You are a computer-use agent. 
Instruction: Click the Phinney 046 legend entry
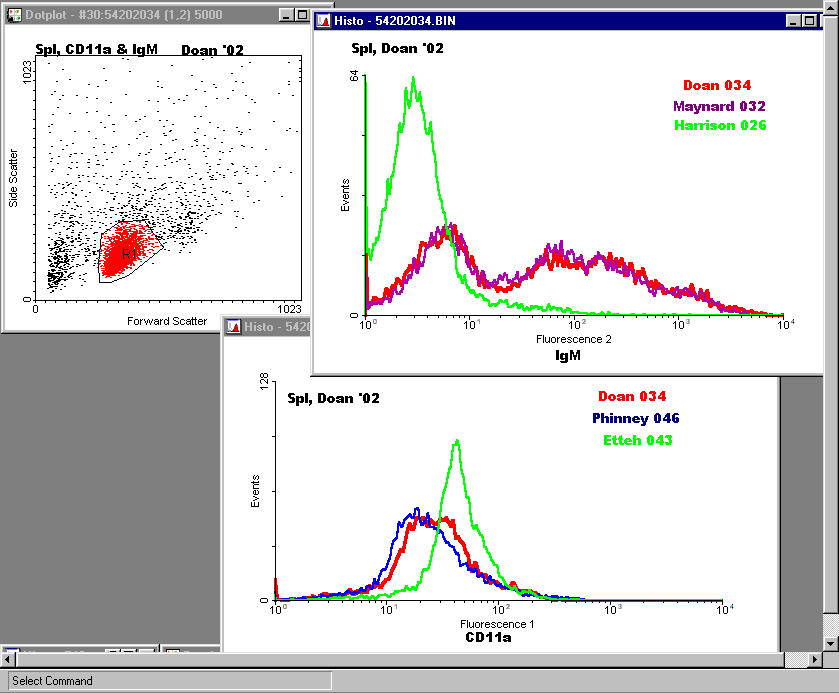pos(635,419)
